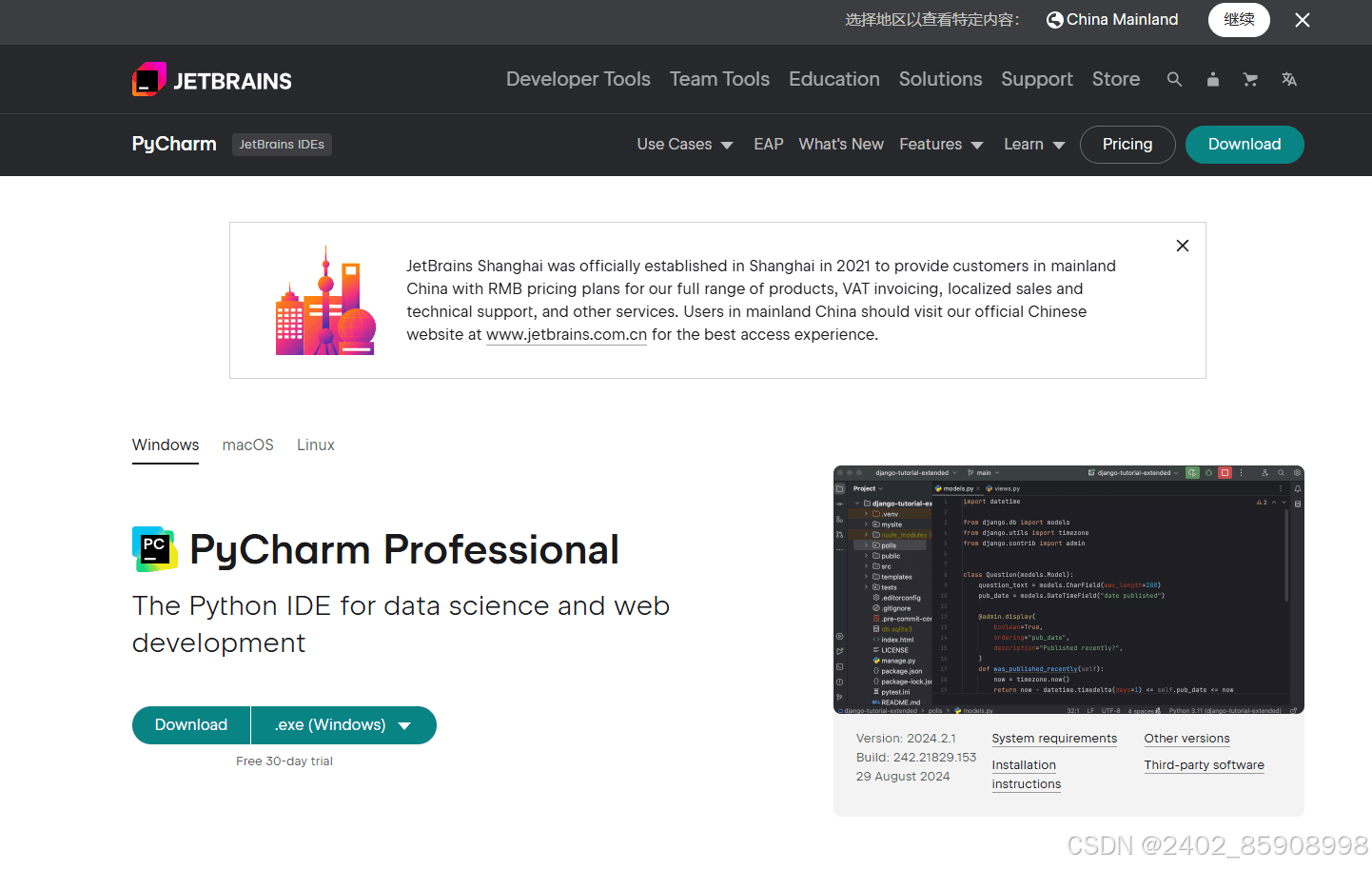Click the JetBrains logo
Viewport: 1372px width, 870px height.
(x=212, y=80)
